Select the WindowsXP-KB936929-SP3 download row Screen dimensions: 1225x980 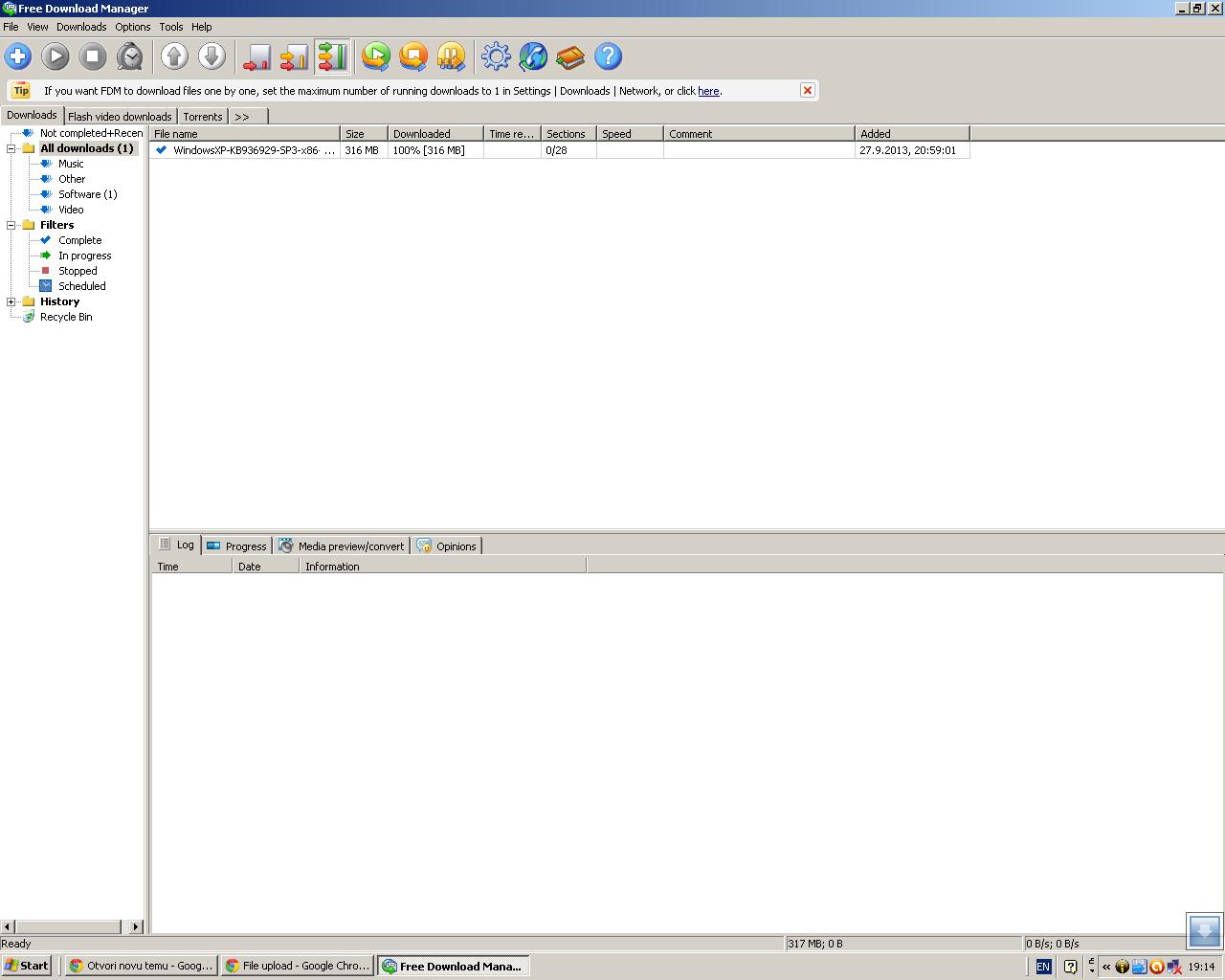559,150
